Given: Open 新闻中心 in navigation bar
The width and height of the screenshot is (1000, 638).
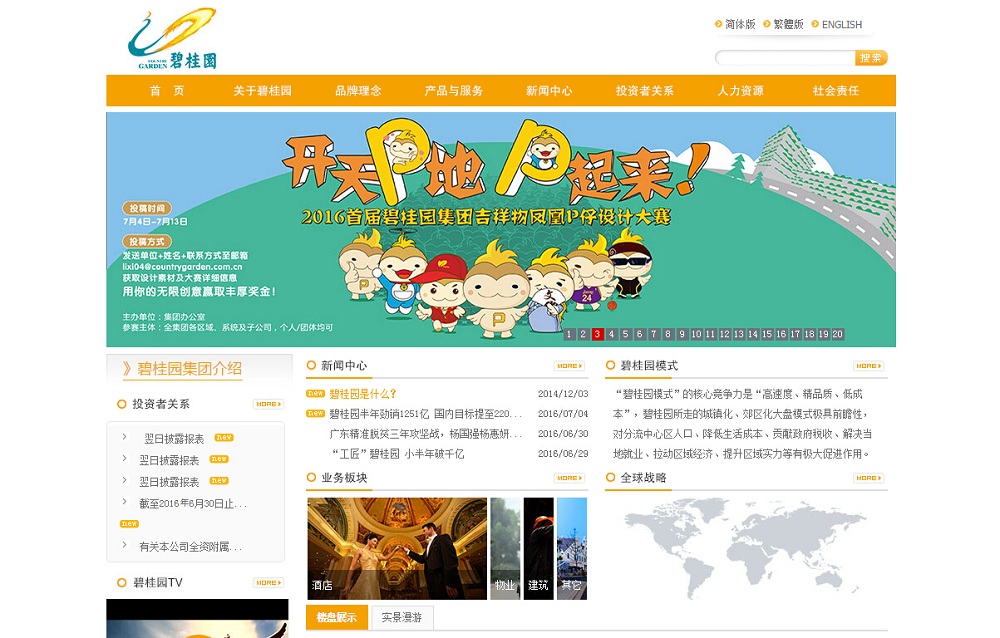Looking at the screenshot, I should click(549, 91).
